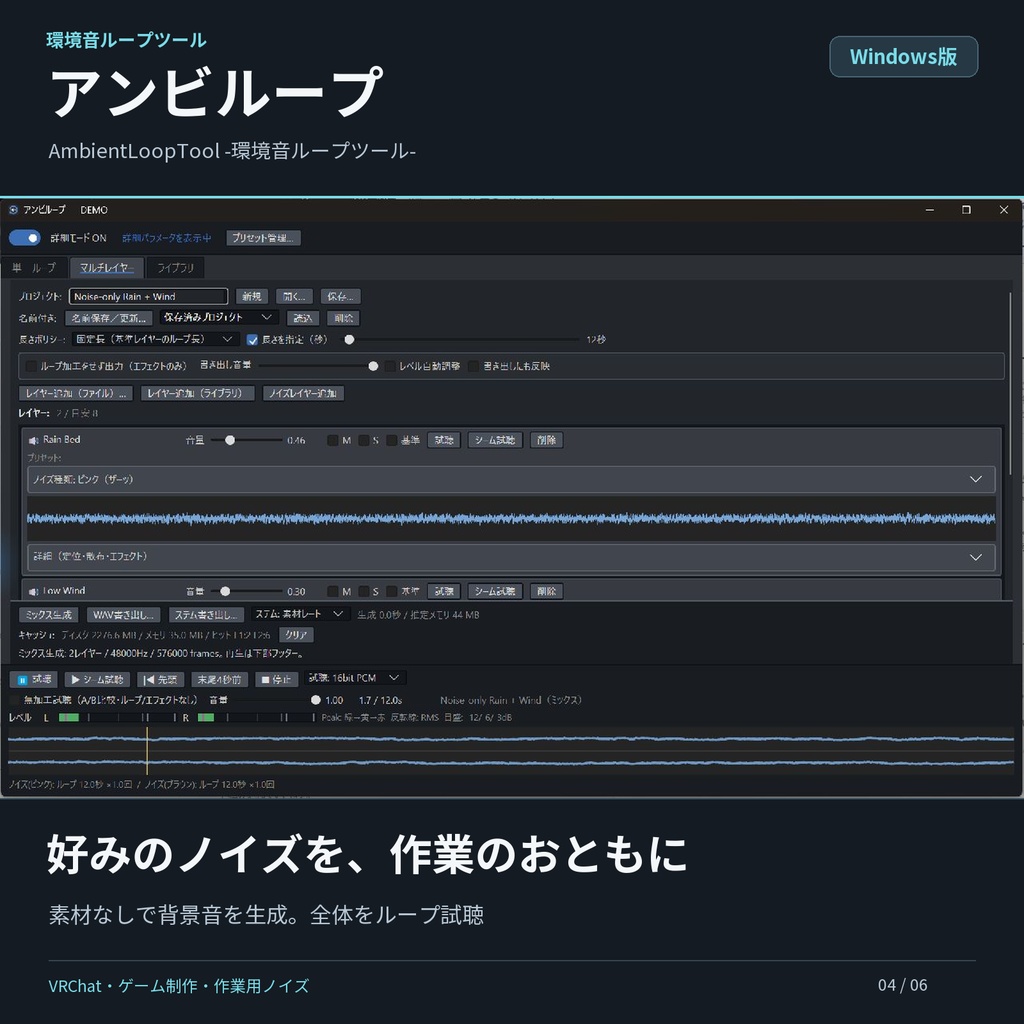Click the アンビループ app icon in title bar

pyautogui.click(x=13, y=210)
